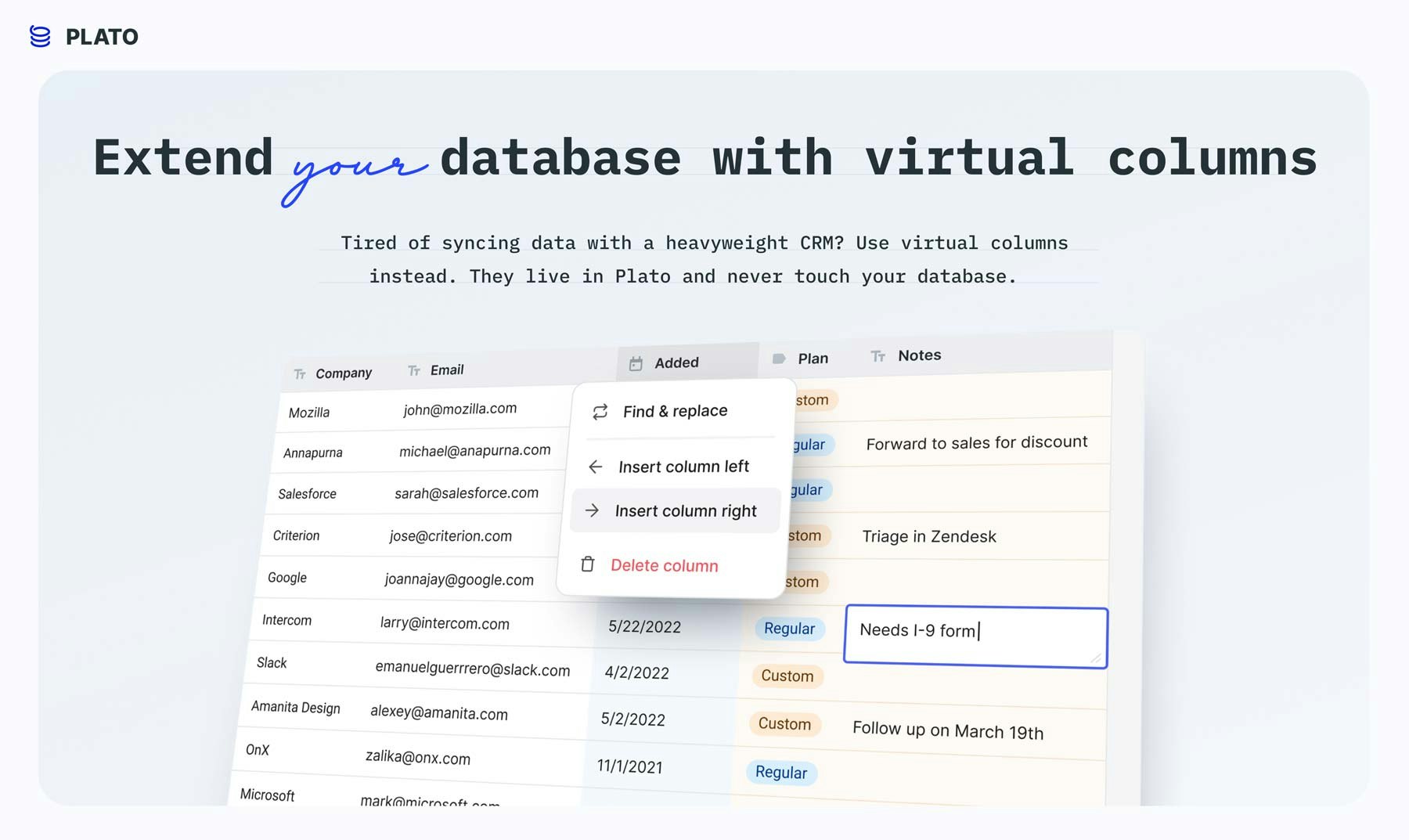The height and width of the screenshot is (840, 1409).
Task: Click the text type icon beside Email header
Action: tap(414, 370)
